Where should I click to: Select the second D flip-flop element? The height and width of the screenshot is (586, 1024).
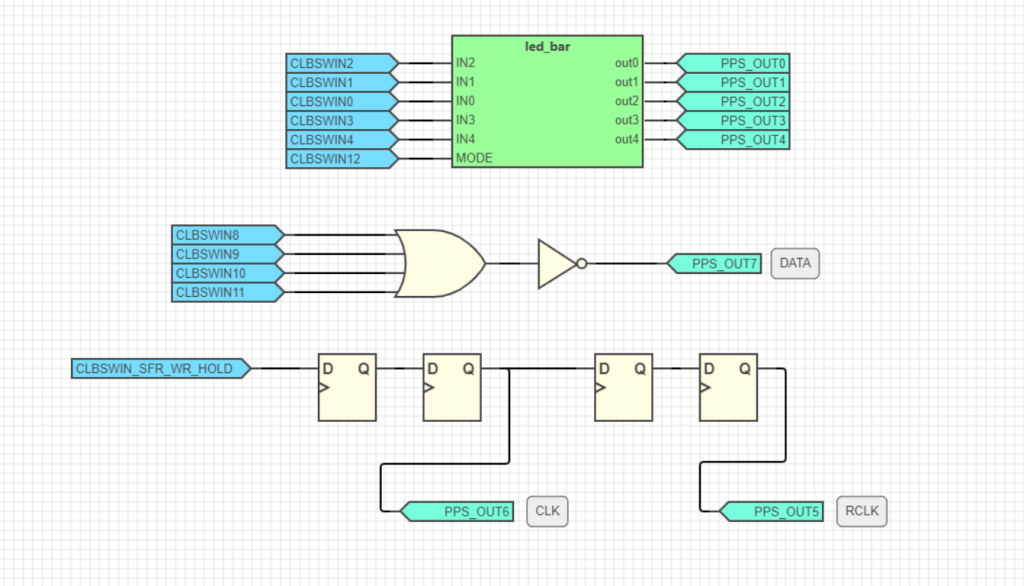click(x=451, y=388)
